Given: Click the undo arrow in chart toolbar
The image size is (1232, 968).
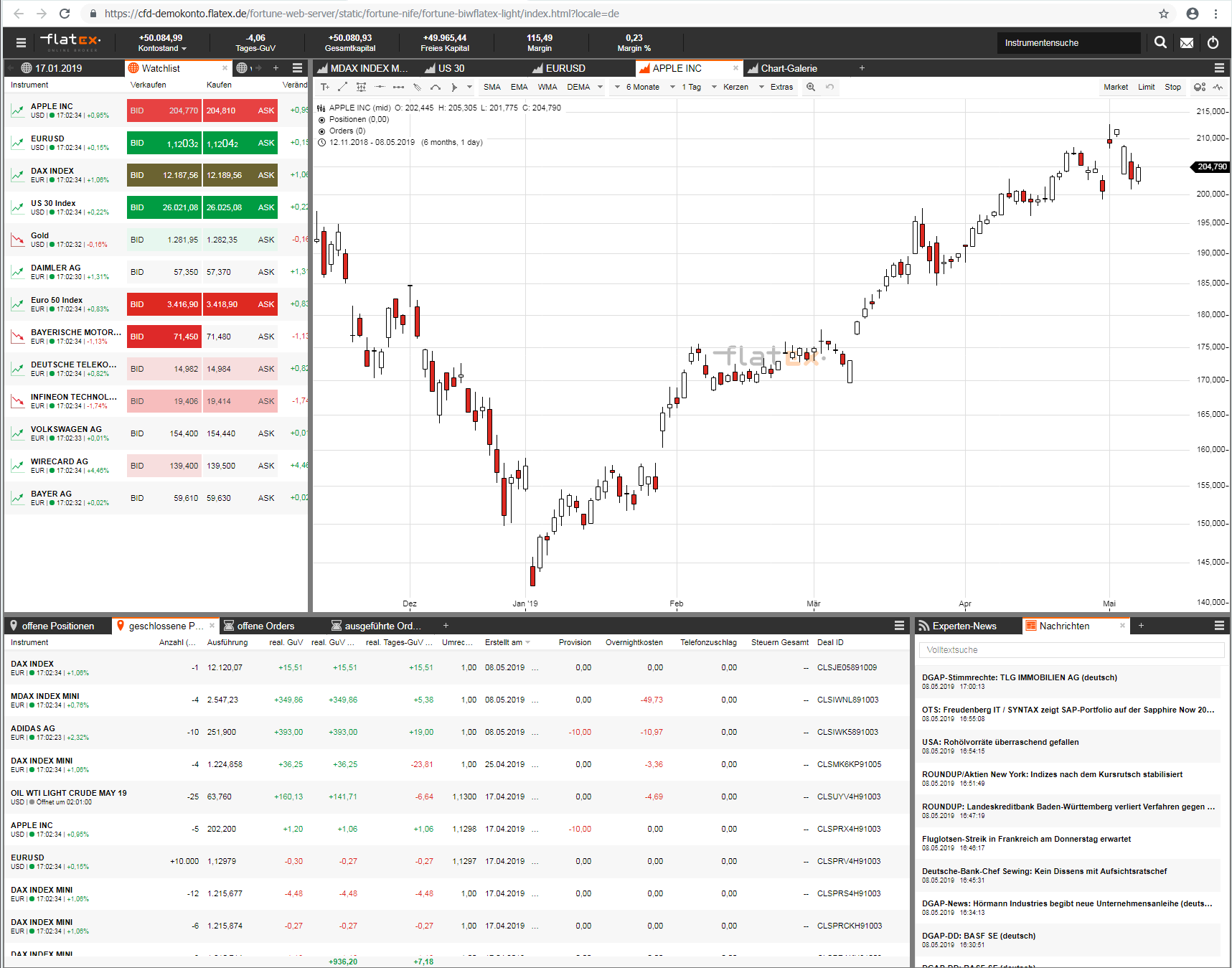Looking at the screenshot, I should pos(830,87).
